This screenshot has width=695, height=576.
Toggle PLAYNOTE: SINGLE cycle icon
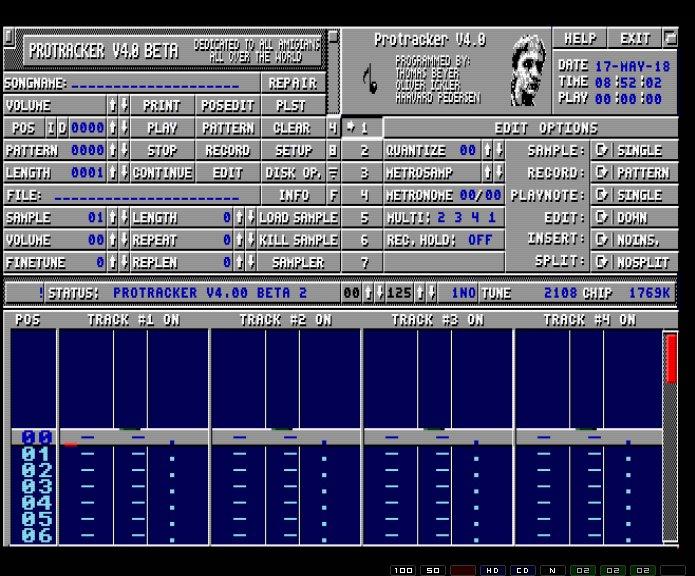pos(601,195)
